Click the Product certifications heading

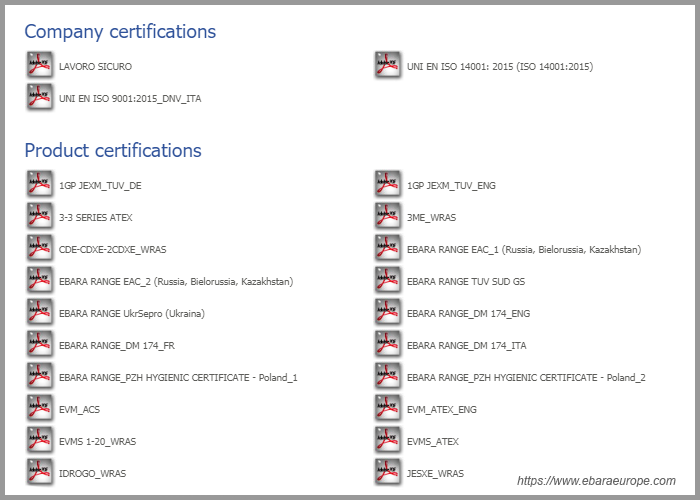click(x=113, y=151)
